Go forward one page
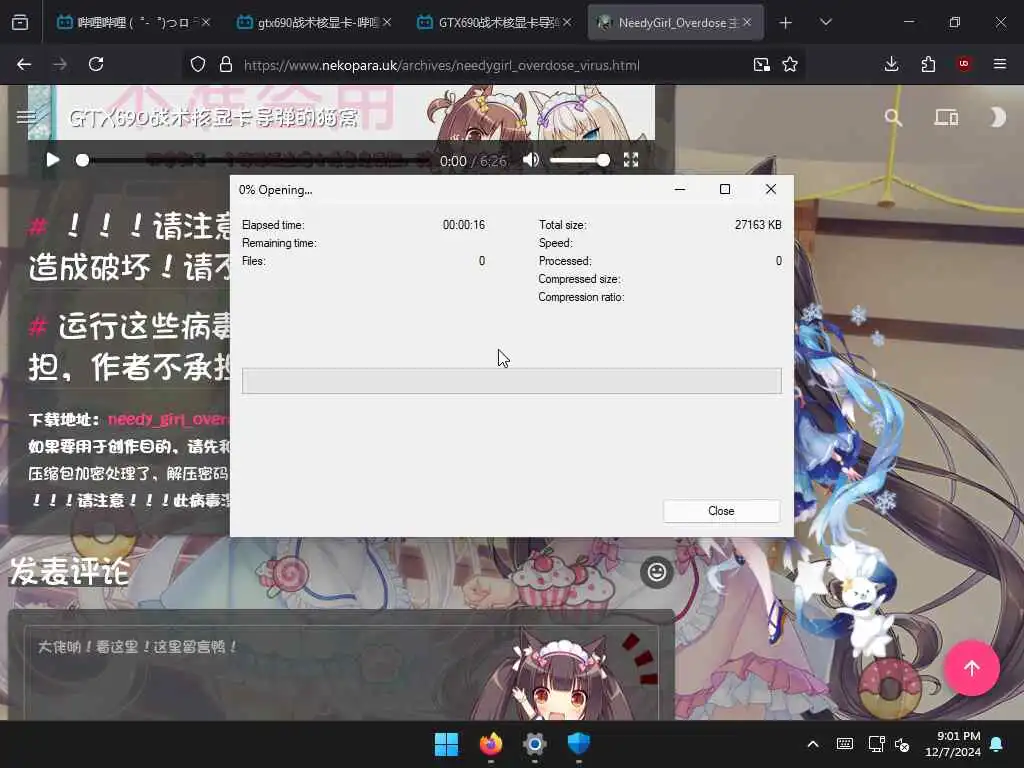The width and height of the screenshot is (1024, 768). (x=60, y=65)
